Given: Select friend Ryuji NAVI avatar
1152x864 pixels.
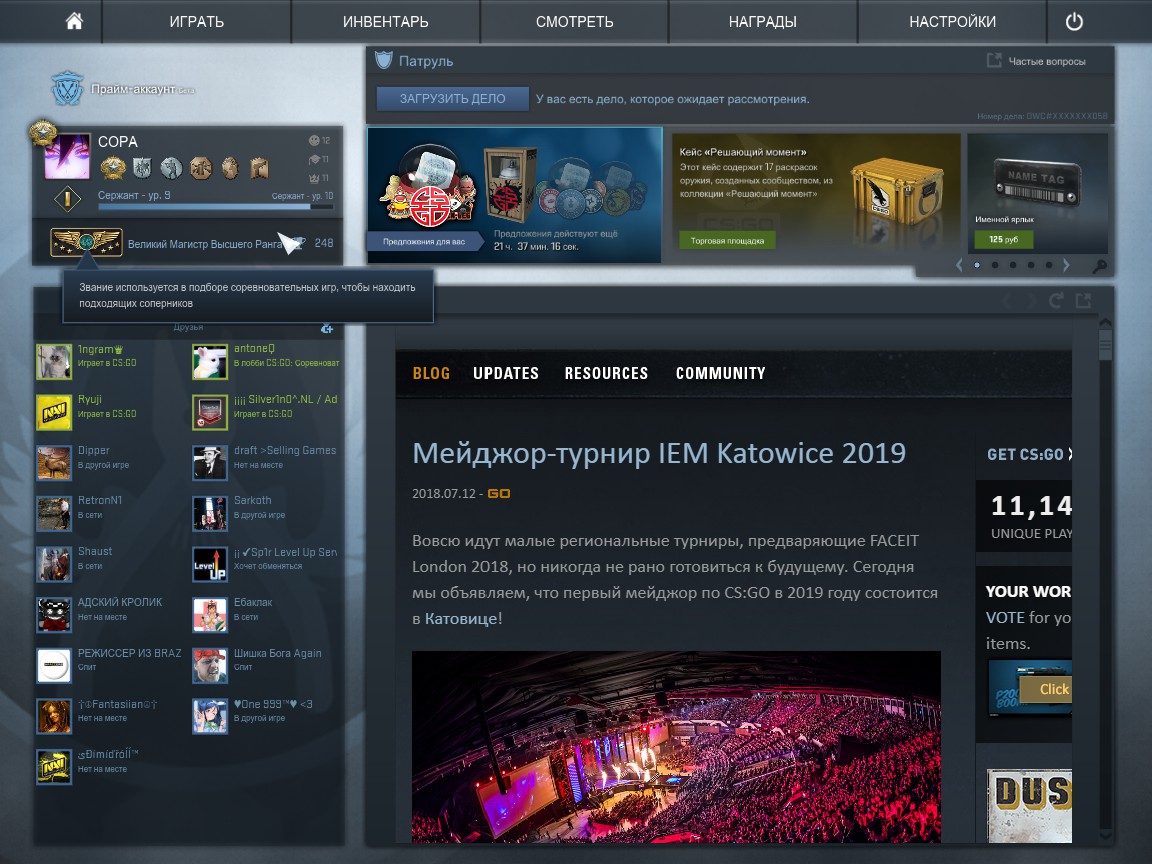Looking at the screenshot, I should coord(54,412).
